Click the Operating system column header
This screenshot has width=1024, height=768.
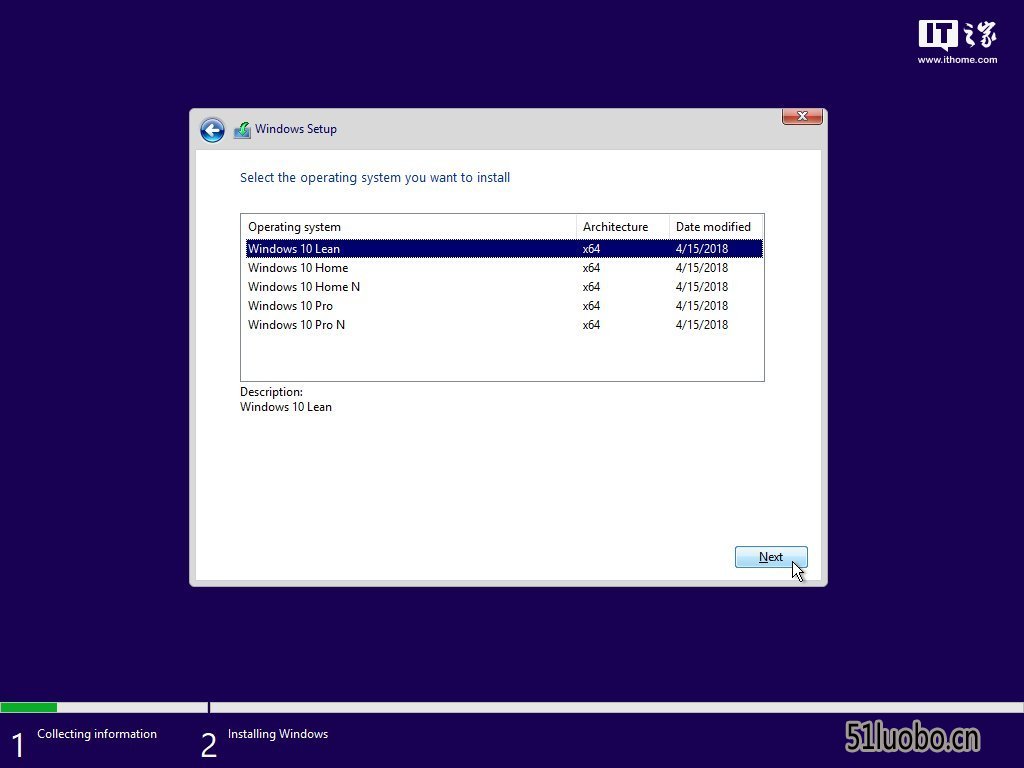pos(409,227)
